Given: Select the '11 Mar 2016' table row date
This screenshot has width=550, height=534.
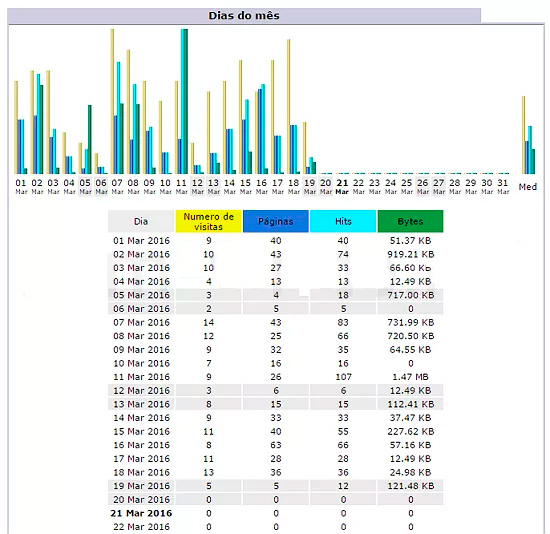Looking at the screenshot, I should (x=141, y=377).
